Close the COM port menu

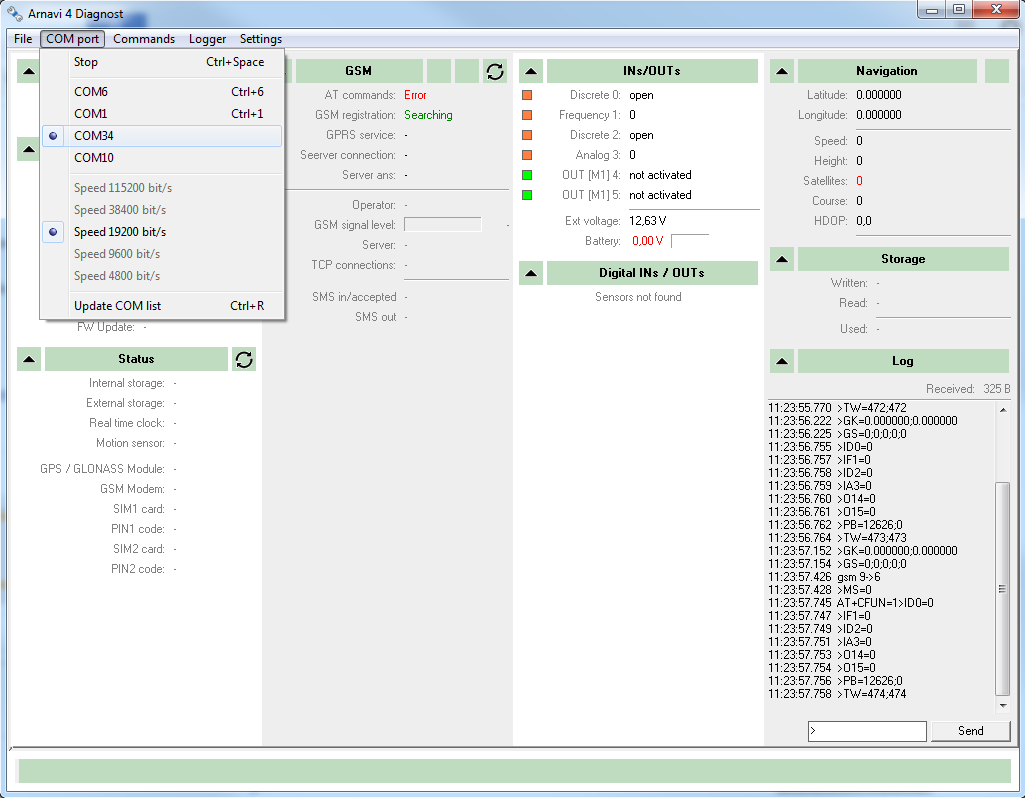(x=73, y=39)
